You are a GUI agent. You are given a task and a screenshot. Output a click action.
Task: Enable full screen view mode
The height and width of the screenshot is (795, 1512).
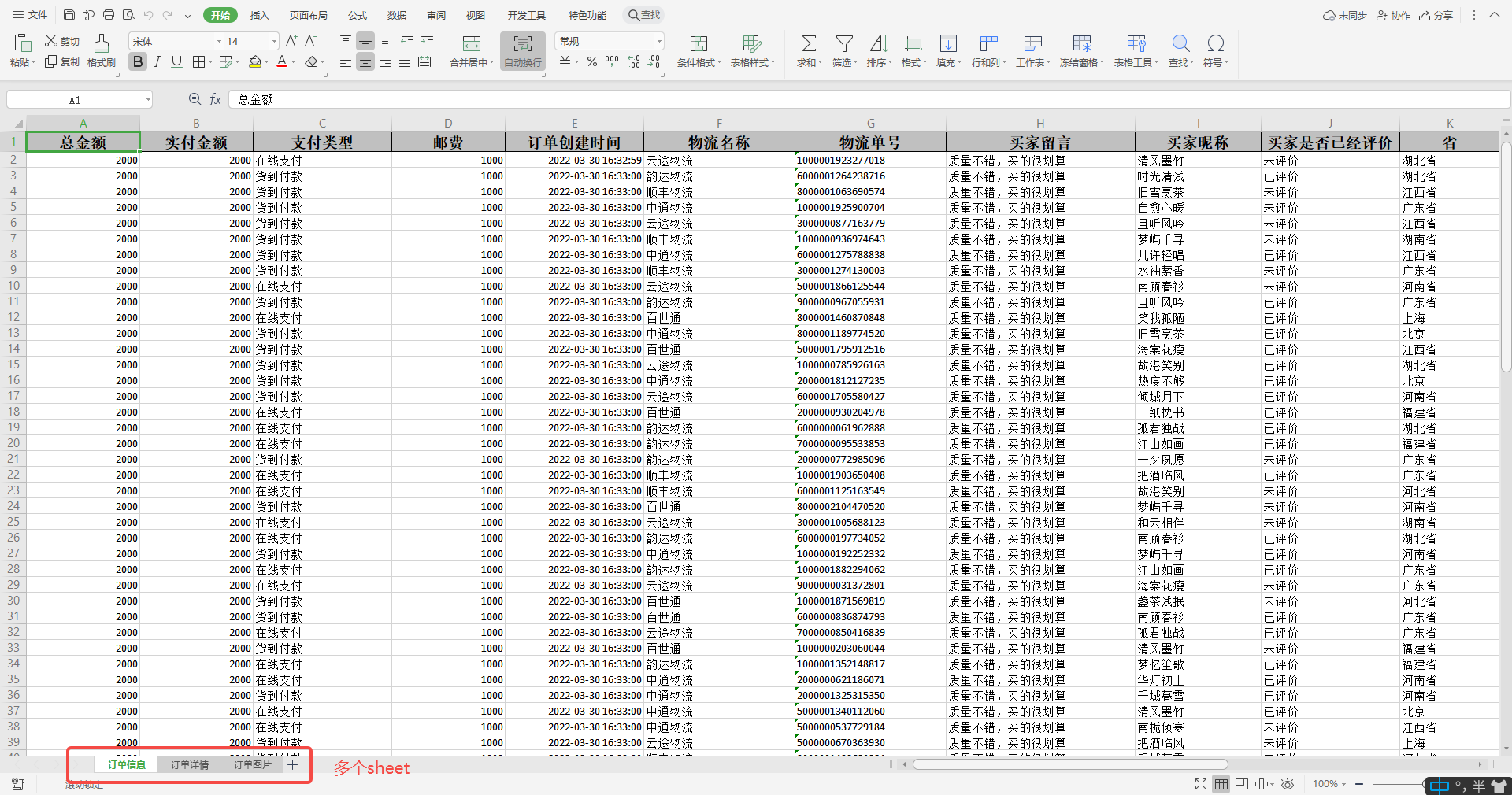point(1200,784)
